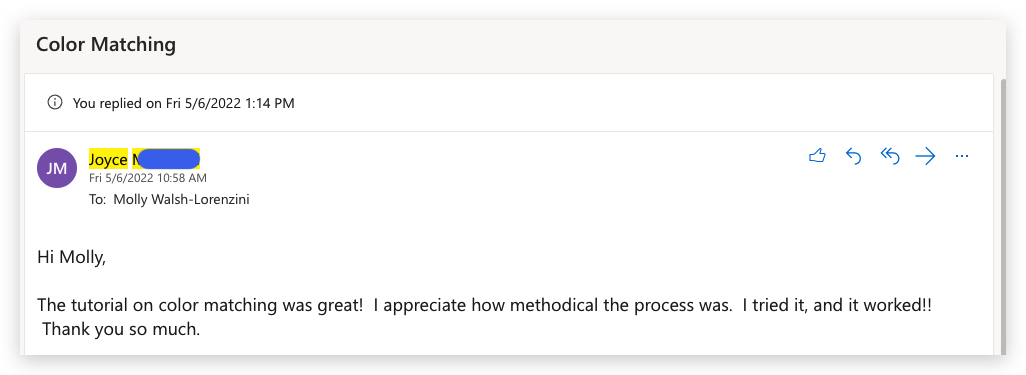1026x375 pixels.
Task: Click recipient Molly Walsh-Lorenzini
Action: [181, 200]
